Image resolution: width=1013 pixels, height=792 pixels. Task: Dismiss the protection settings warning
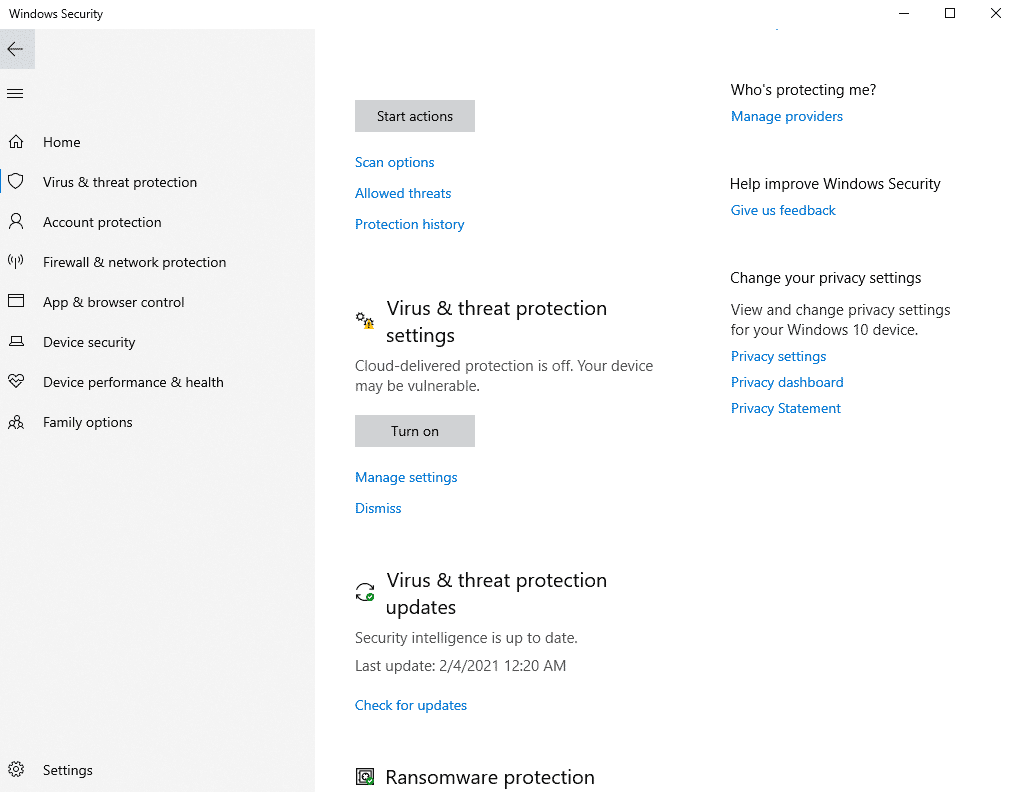point(378,508)
